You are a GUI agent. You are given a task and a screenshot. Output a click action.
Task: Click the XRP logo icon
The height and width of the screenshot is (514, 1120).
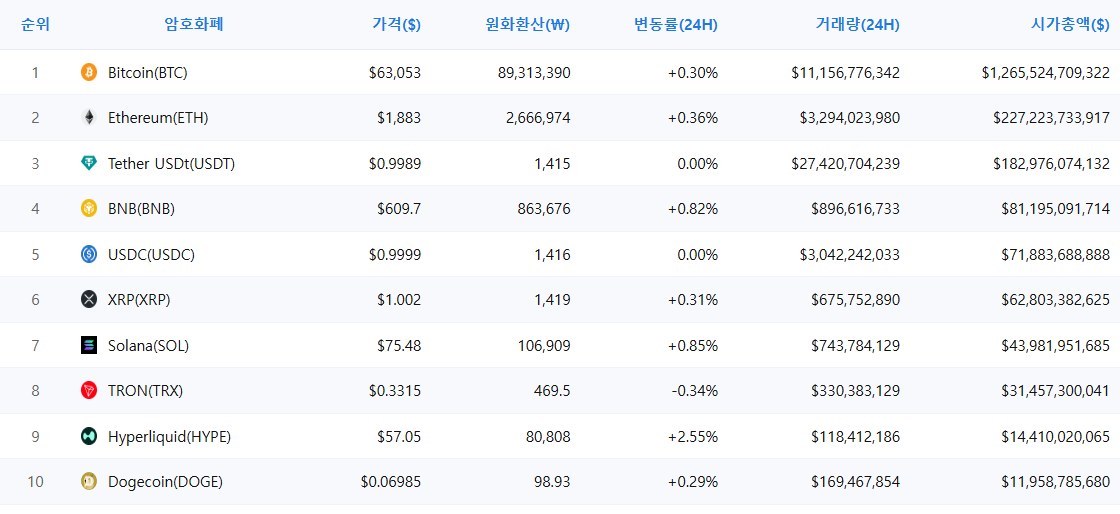pos(89,300)
